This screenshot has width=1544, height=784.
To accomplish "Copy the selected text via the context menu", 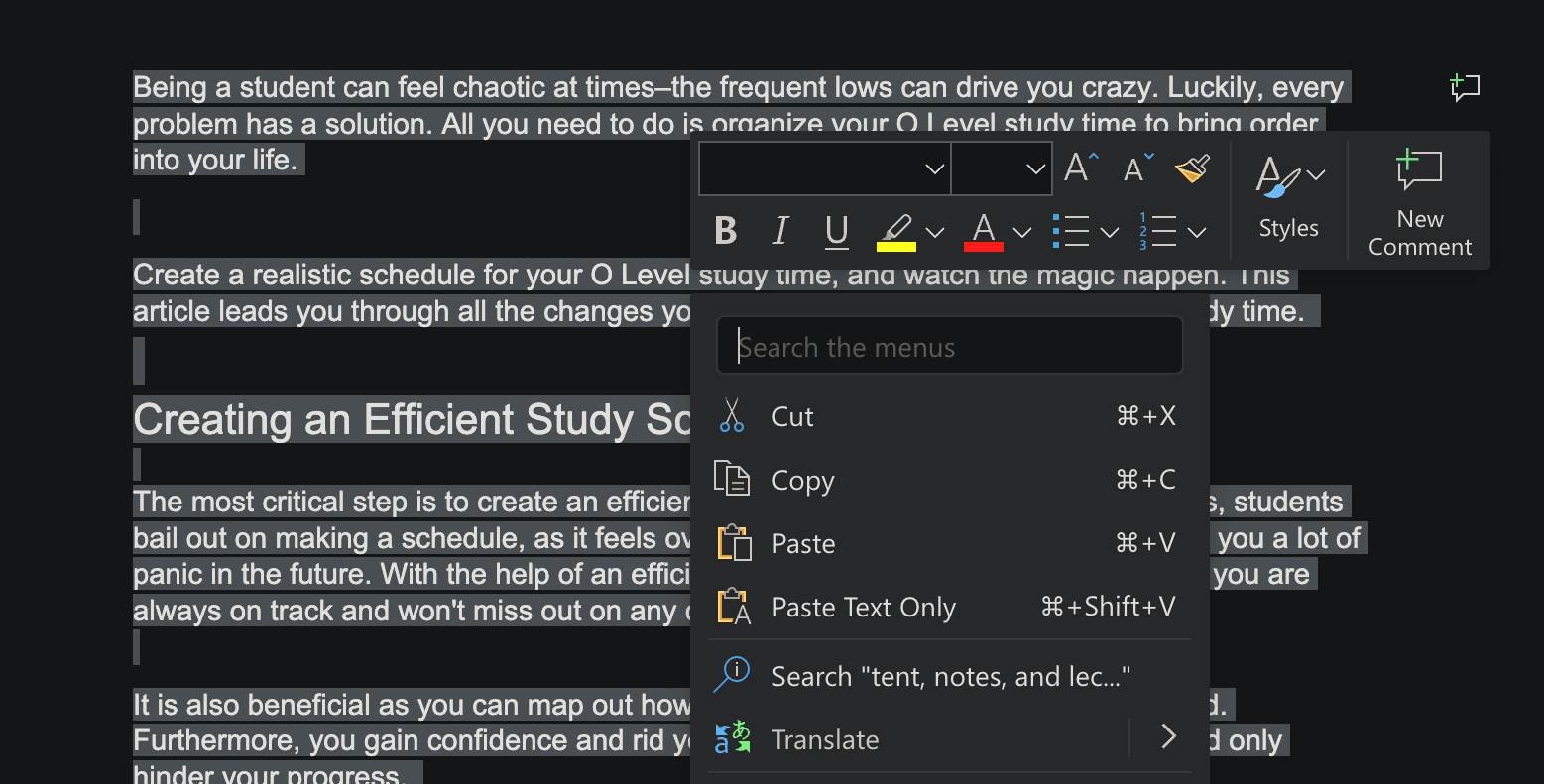I will [x=802, y=480].
